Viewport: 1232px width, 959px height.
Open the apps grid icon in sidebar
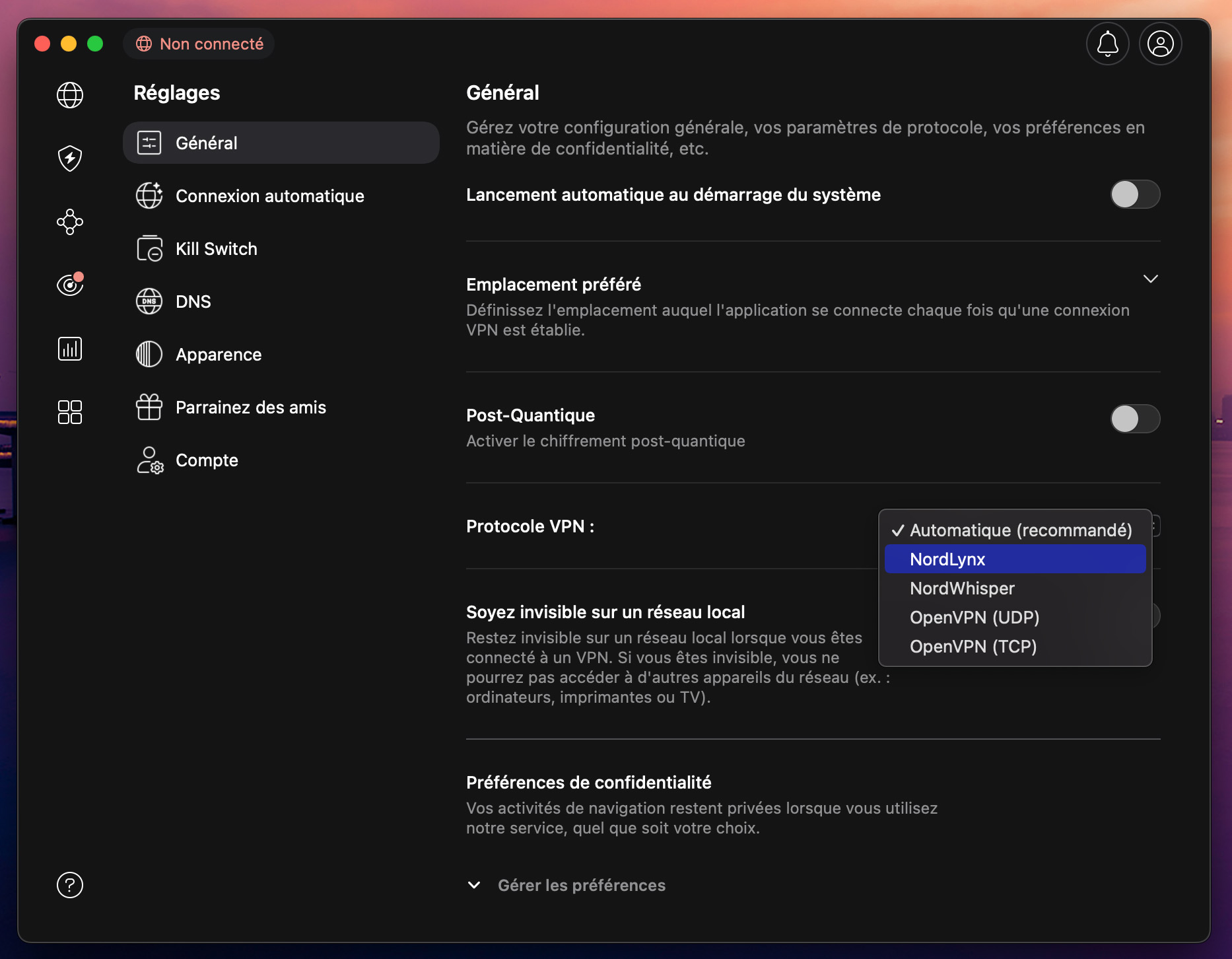(x=69, y=411)
